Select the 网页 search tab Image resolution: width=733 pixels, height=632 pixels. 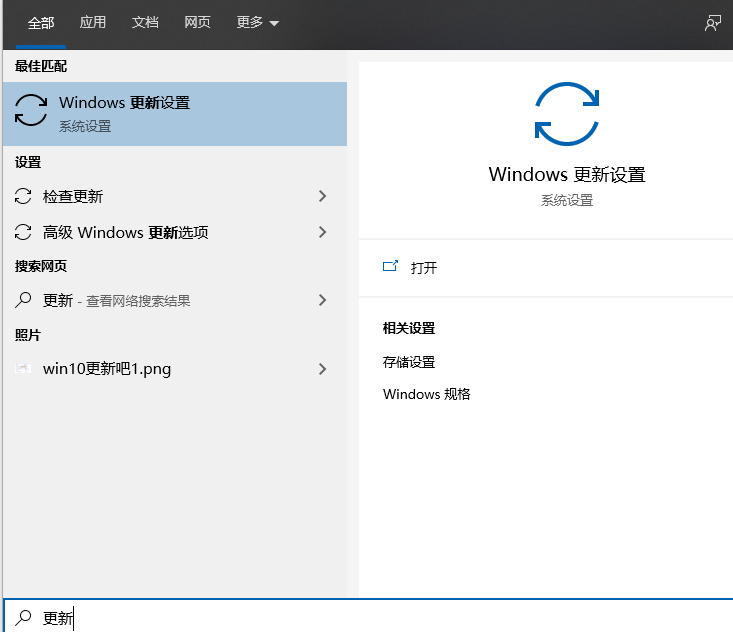[197, 23]
